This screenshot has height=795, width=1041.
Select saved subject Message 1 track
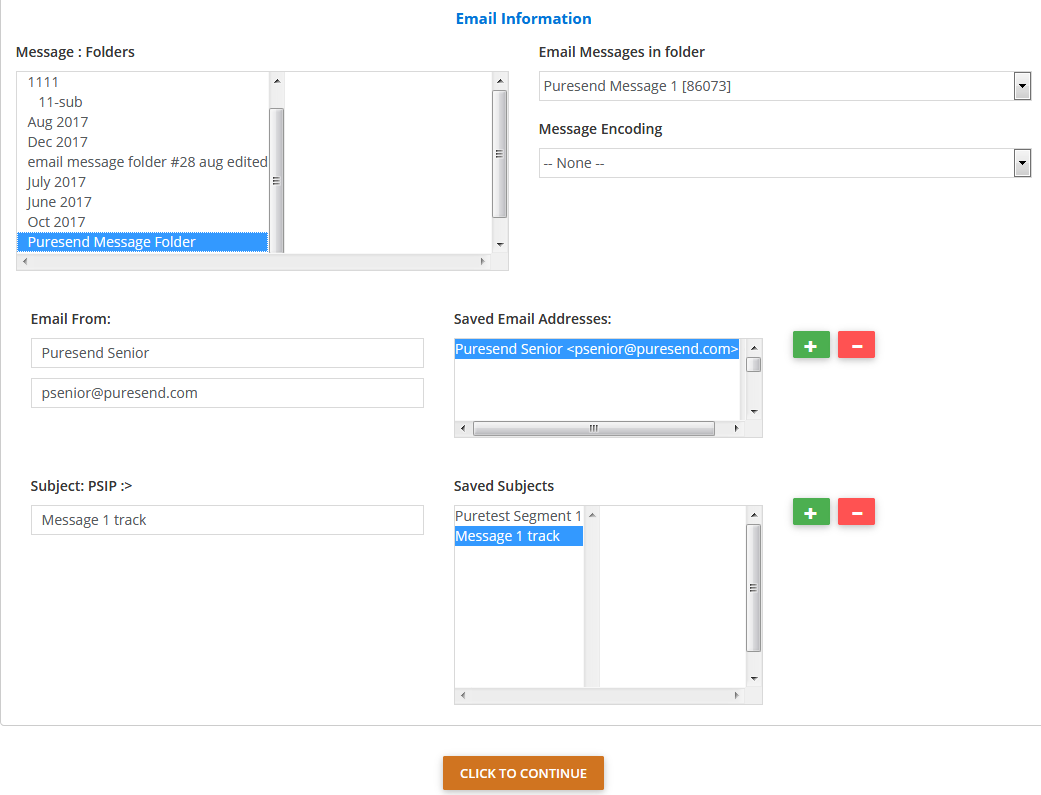coord(519,536)
